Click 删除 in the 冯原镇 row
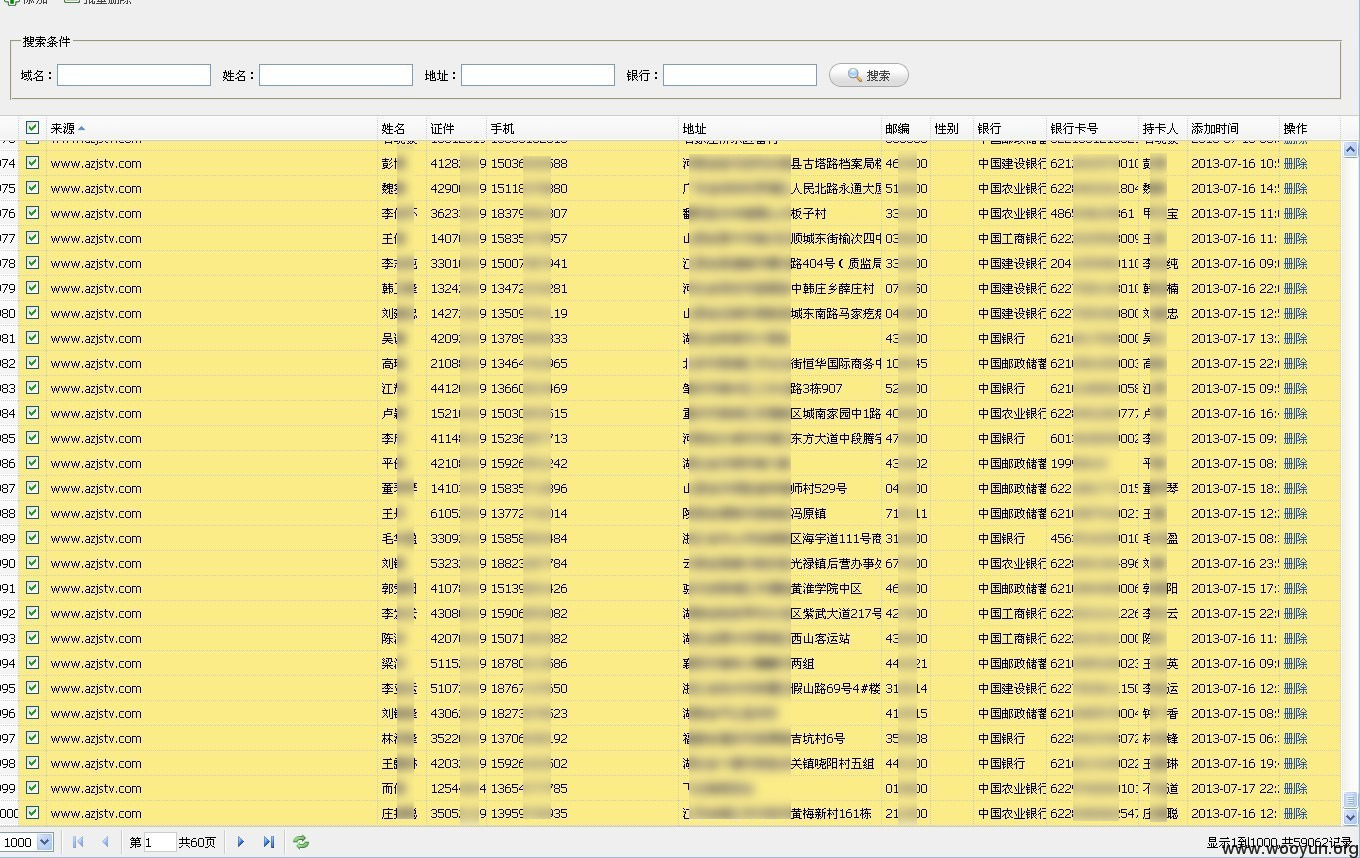This screenshot has width=1360, height=858. coord(1295,514)
